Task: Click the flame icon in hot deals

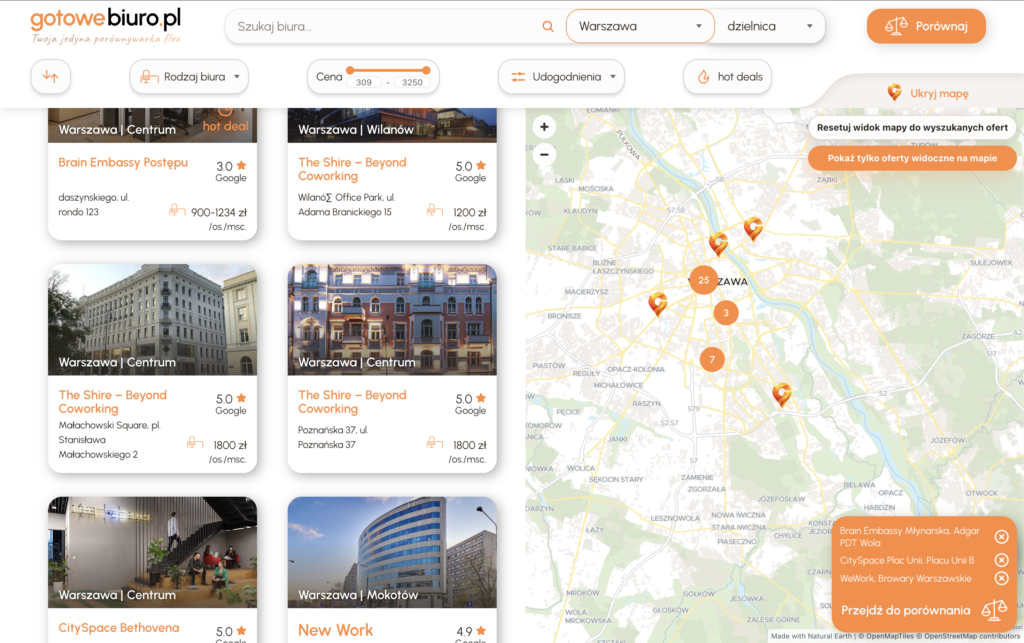Action: [703, 76]
